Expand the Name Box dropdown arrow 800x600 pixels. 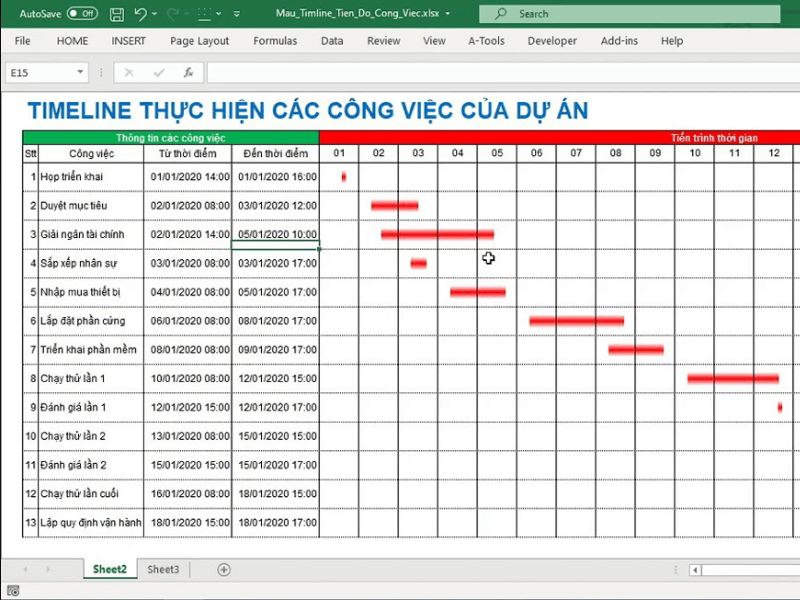tap(81, 73)
